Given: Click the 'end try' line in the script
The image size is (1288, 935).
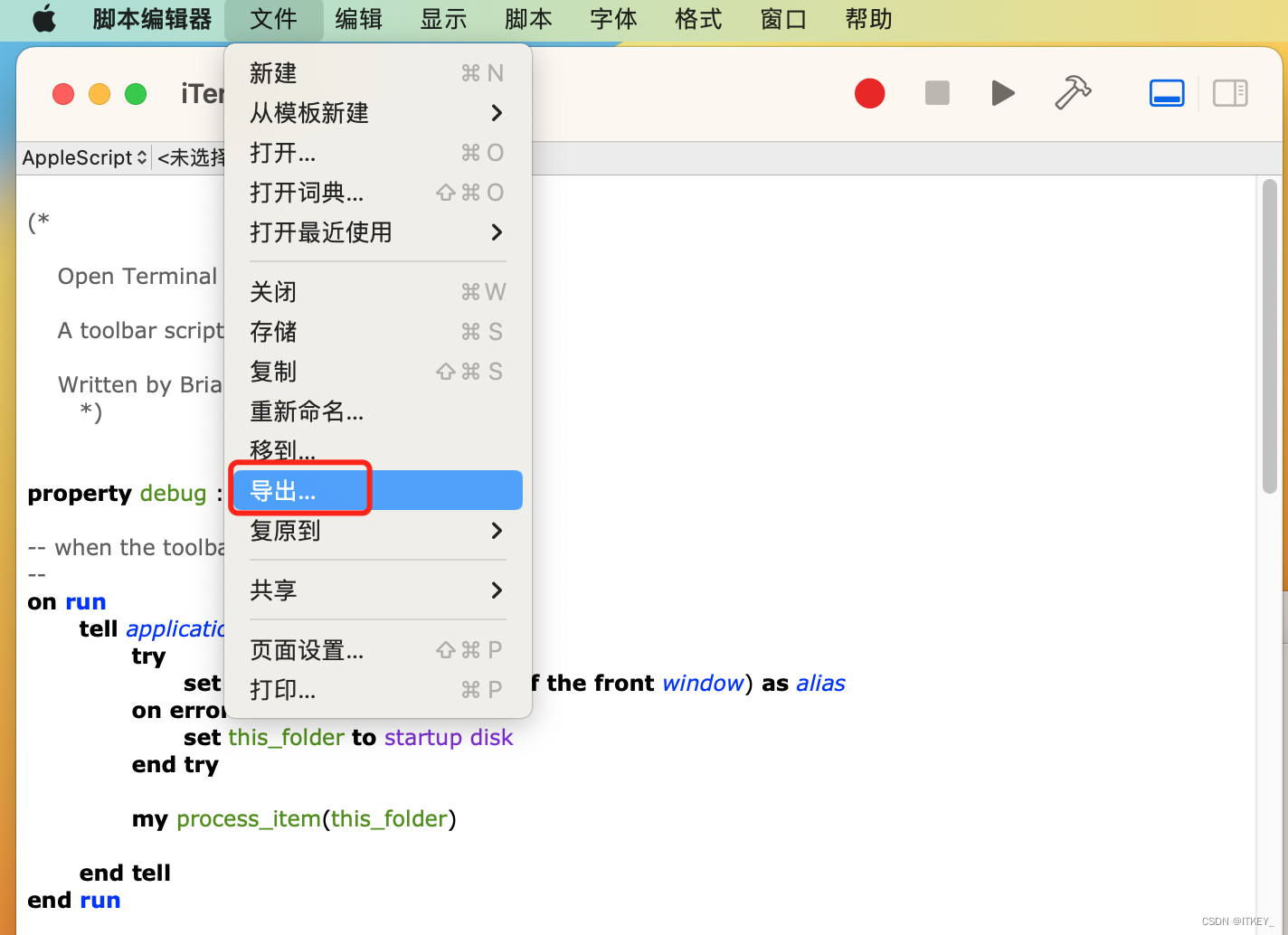Looking at the screenshot, I should click(175, 765).
